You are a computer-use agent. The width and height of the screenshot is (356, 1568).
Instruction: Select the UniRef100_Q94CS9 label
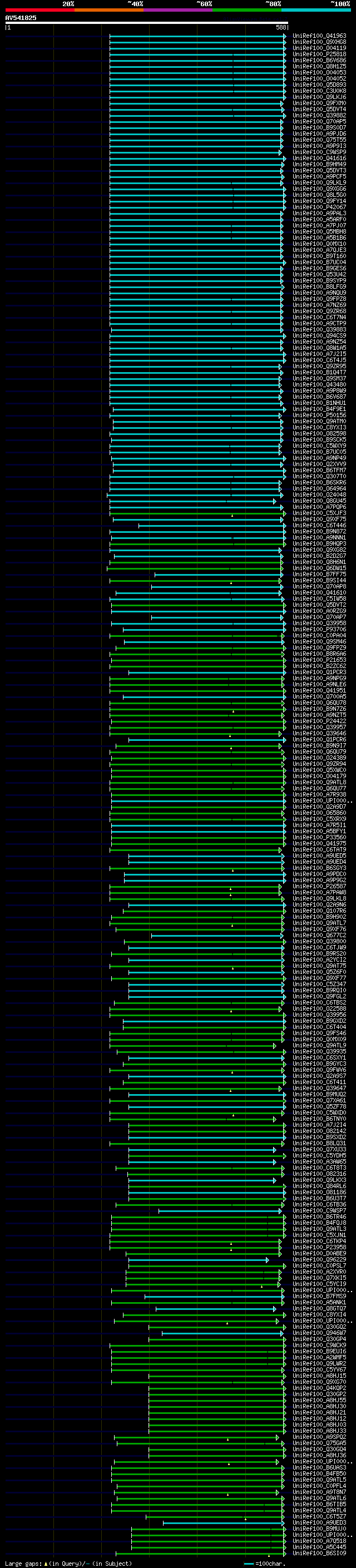[x=319, y=335]
